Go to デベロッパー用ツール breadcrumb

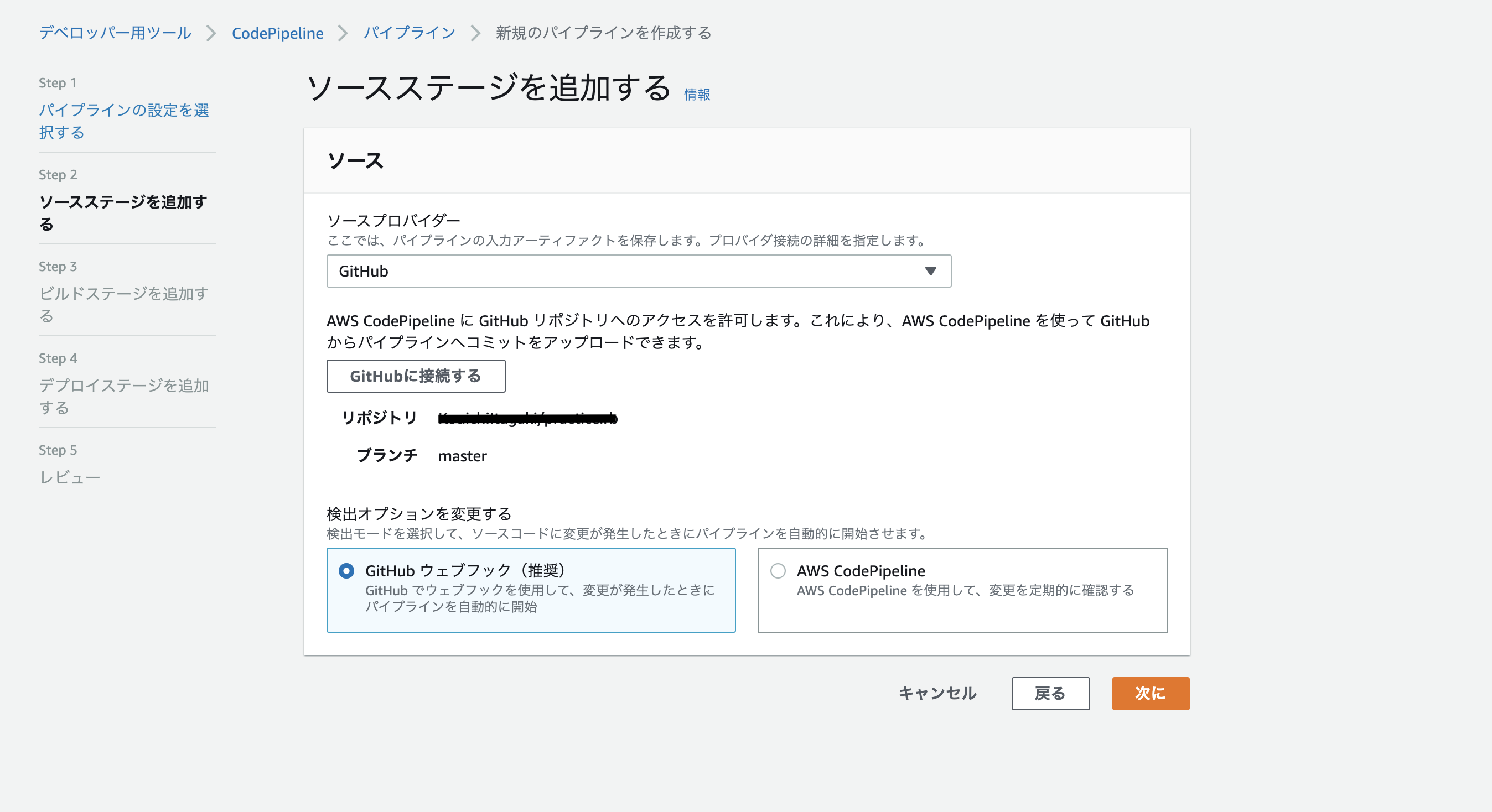(x=115, y=33)
